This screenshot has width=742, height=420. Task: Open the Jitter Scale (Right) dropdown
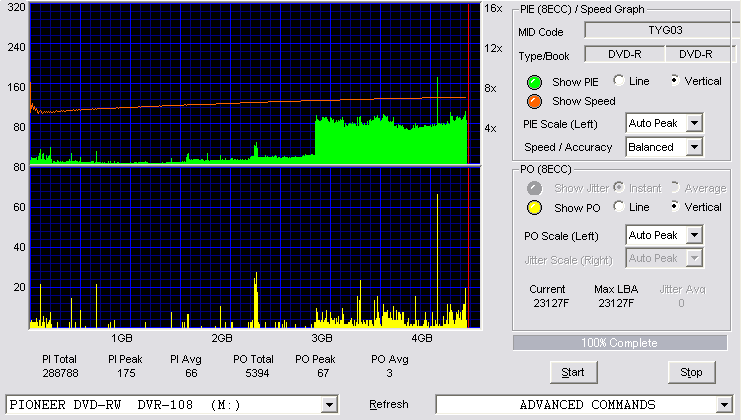tap(694, 258)
